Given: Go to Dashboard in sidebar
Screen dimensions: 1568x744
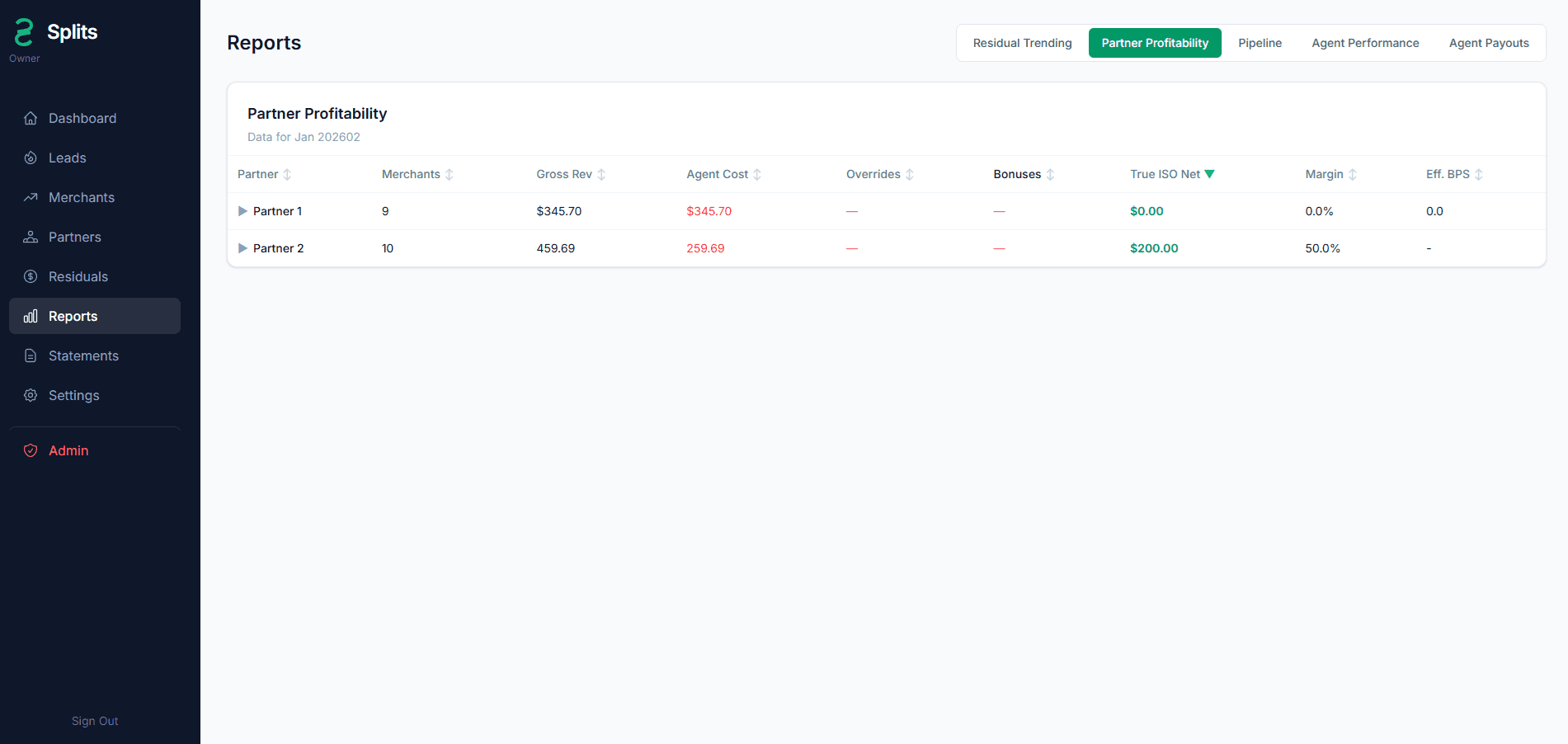Looking at the screenshot, I should tap(95, 118).
